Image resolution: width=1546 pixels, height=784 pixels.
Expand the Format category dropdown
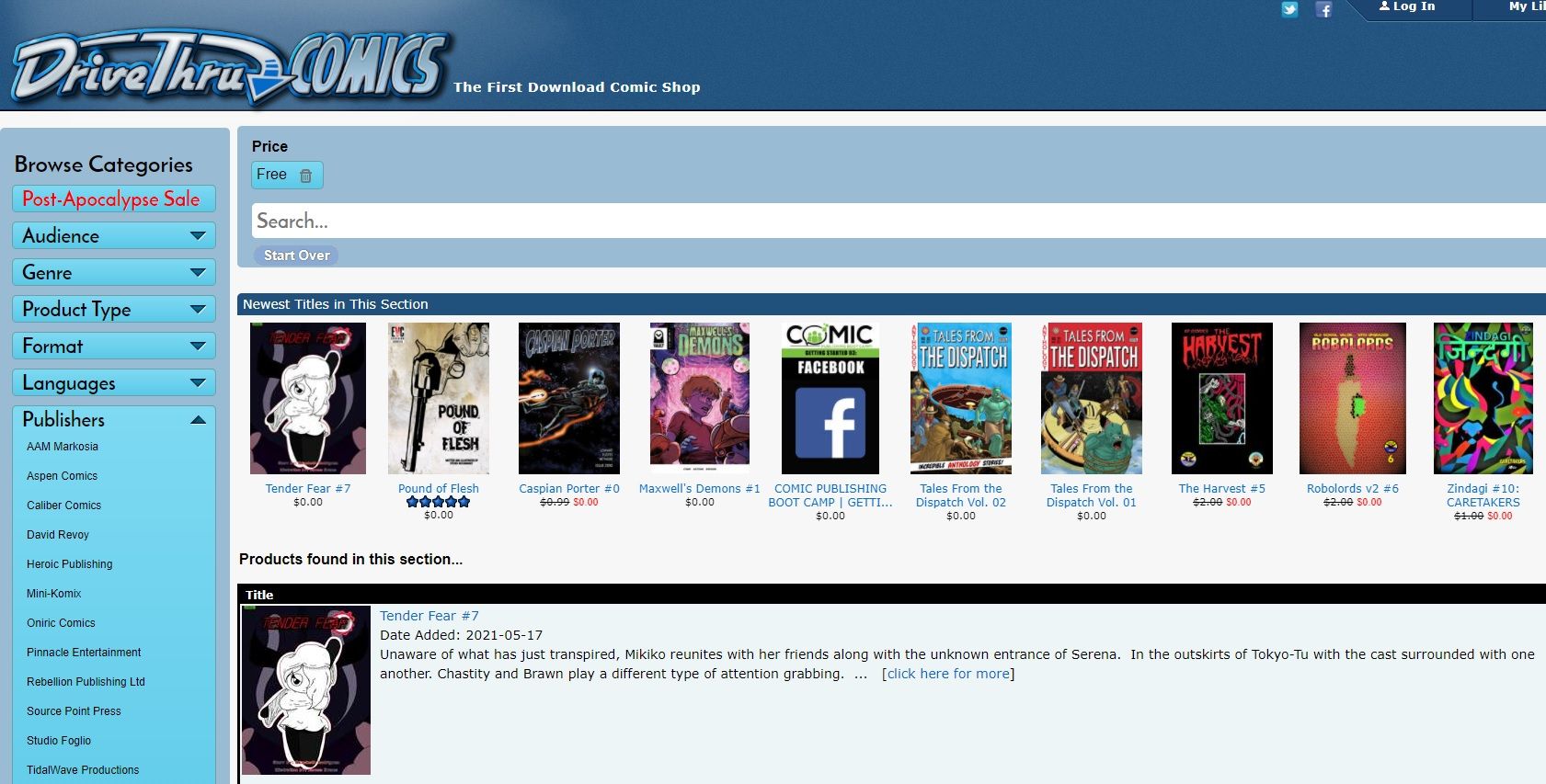[x=114, y=346]
